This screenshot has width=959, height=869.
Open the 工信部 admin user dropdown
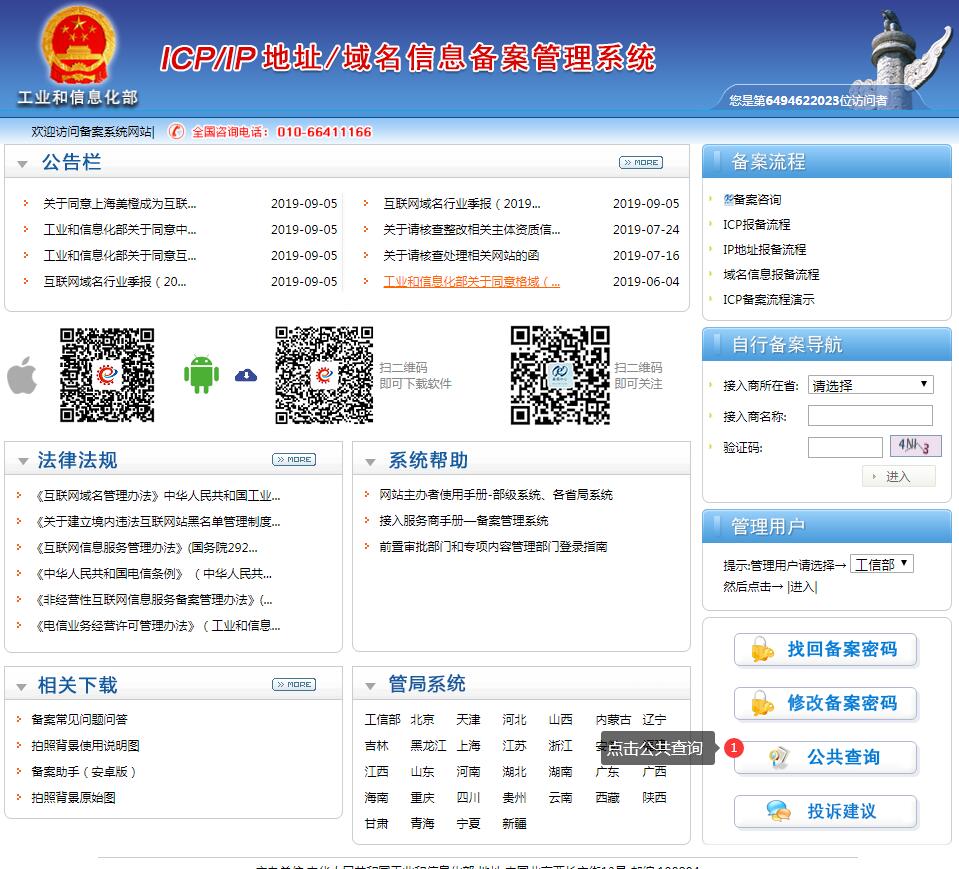pyautogui.click(x=882, y=564)
